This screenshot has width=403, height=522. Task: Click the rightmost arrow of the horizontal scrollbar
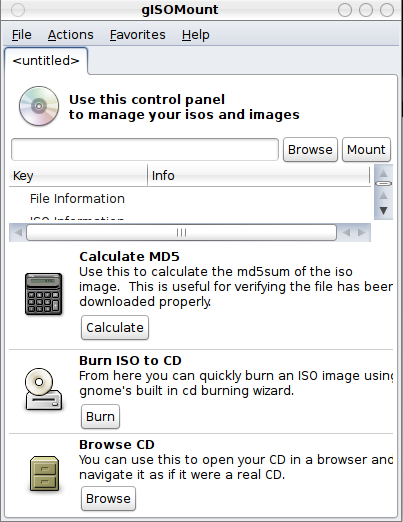(x=362, y=232)
